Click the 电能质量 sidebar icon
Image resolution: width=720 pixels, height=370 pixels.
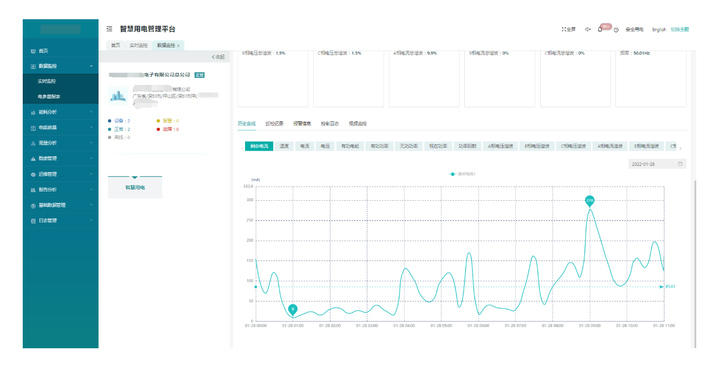tap(33, 128)
